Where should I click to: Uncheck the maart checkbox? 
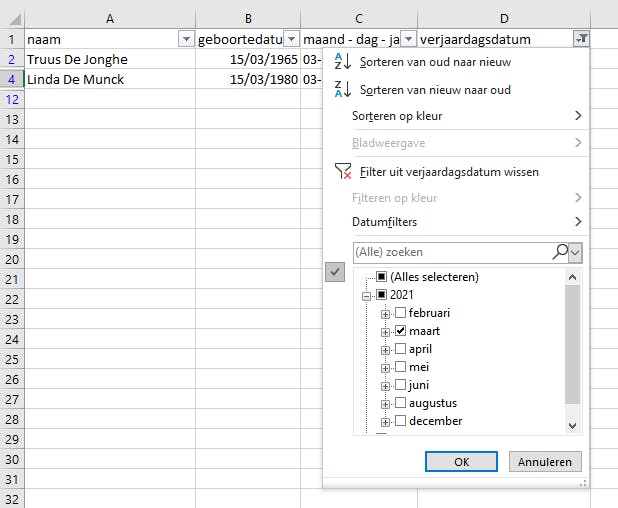[400, 331]
